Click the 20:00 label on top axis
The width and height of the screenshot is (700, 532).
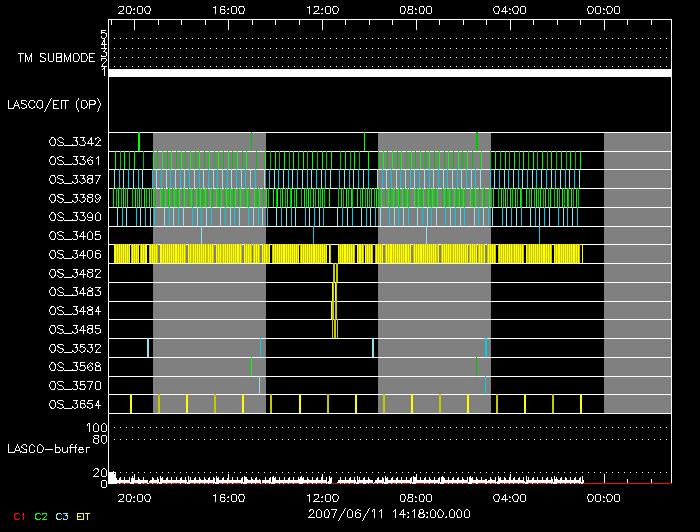coord(134,9)
